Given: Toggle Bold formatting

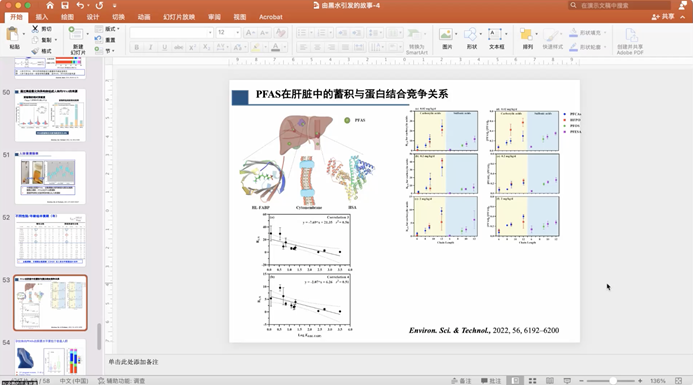Looking at the screenshot, I should 137,47.
